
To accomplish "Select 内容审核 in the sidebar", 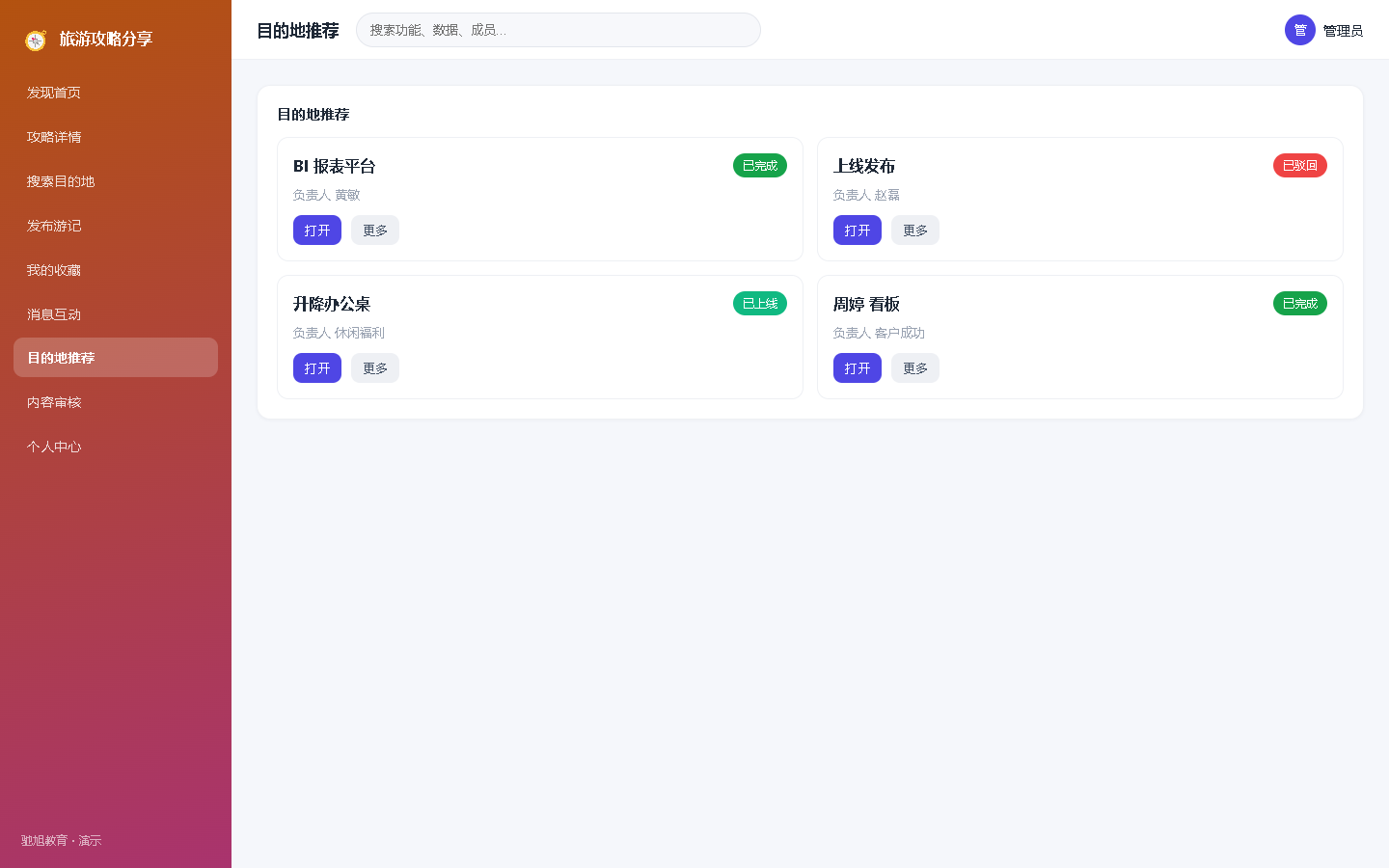I will (x=116, y=402).
